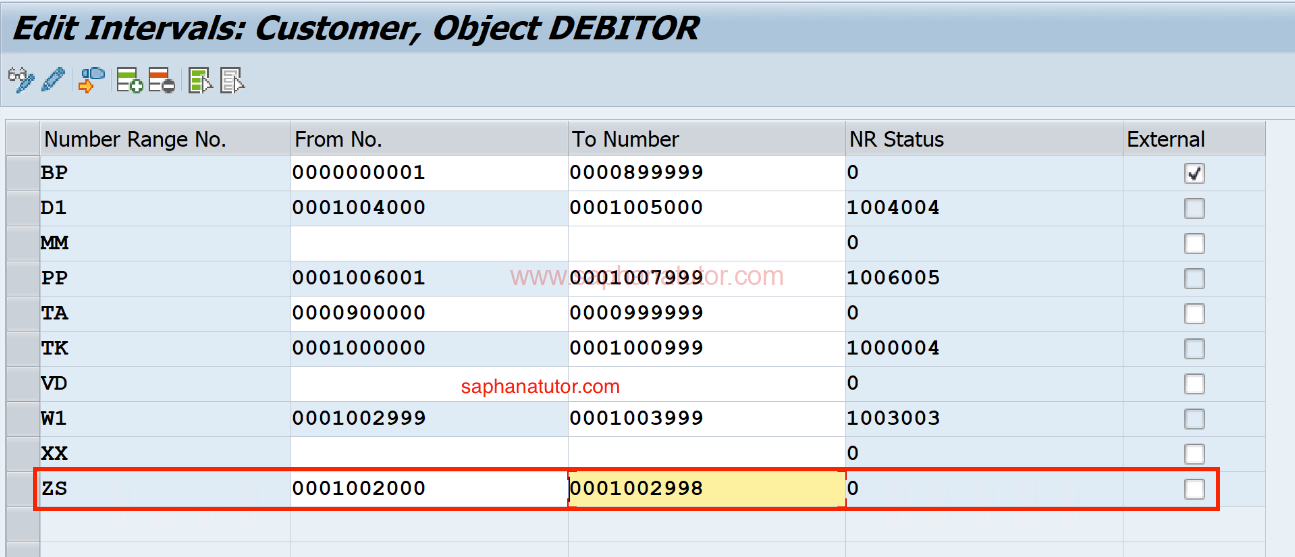The image size is (1295, 557).
Task: Click the number range code 'D1'
Action: (54, 208)
